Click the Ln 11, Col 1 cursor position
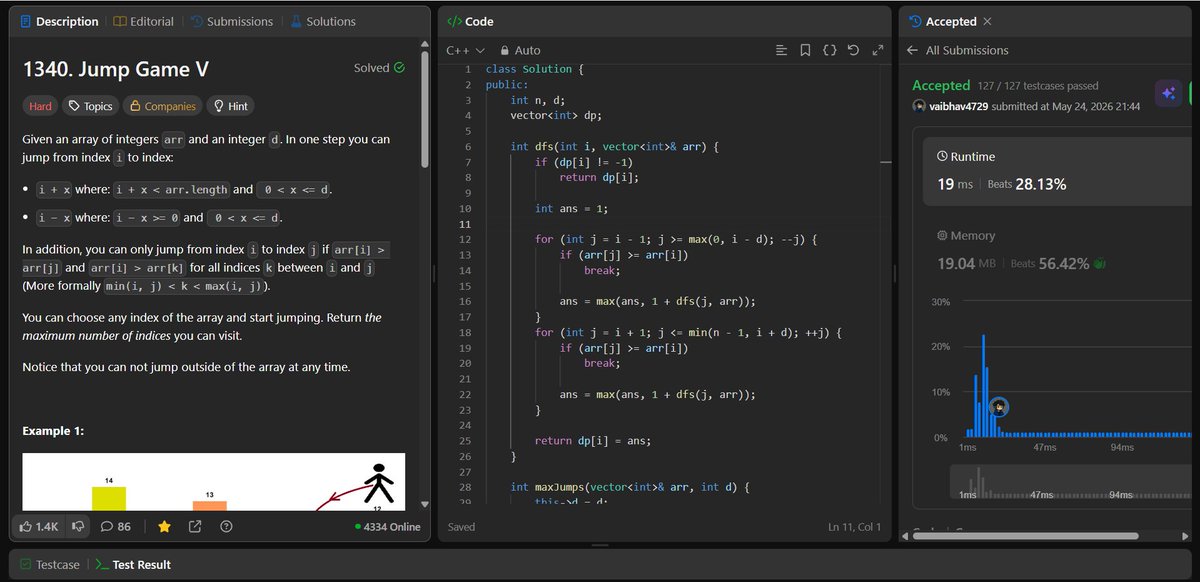 pyautogui.click(x=856, y=527)
